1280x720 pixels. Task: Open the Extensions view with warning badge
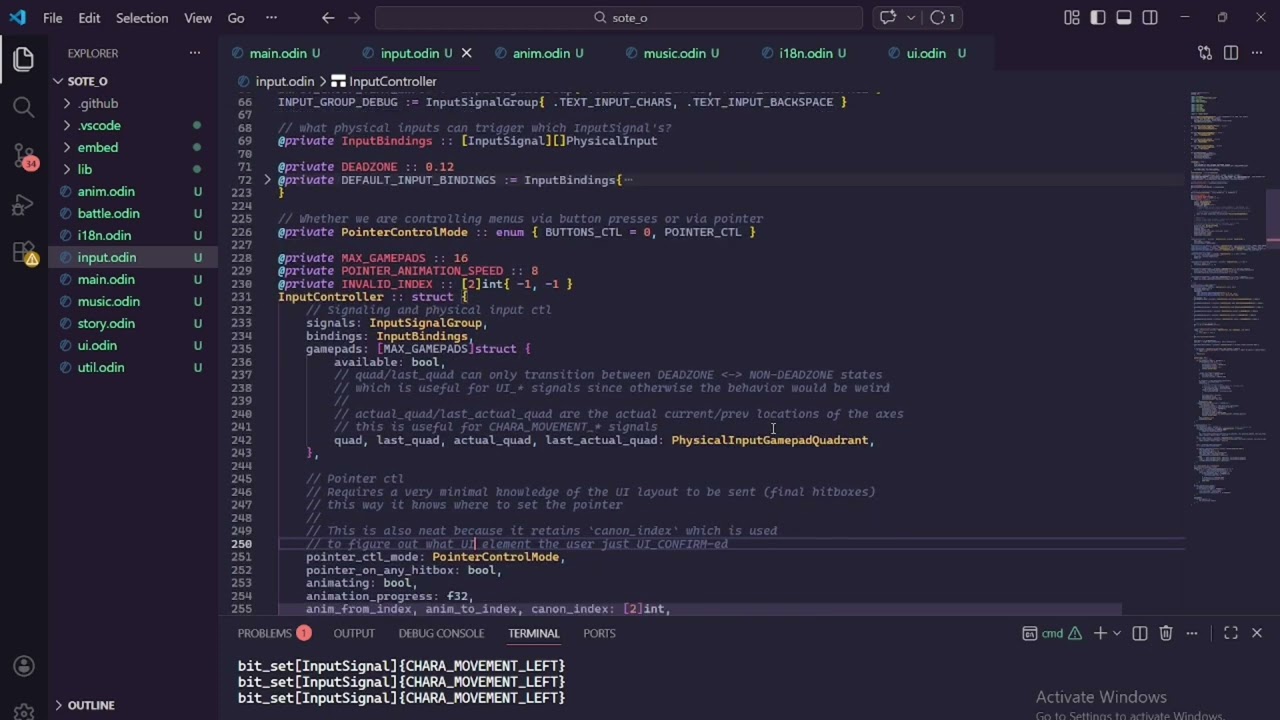point(24,254)
